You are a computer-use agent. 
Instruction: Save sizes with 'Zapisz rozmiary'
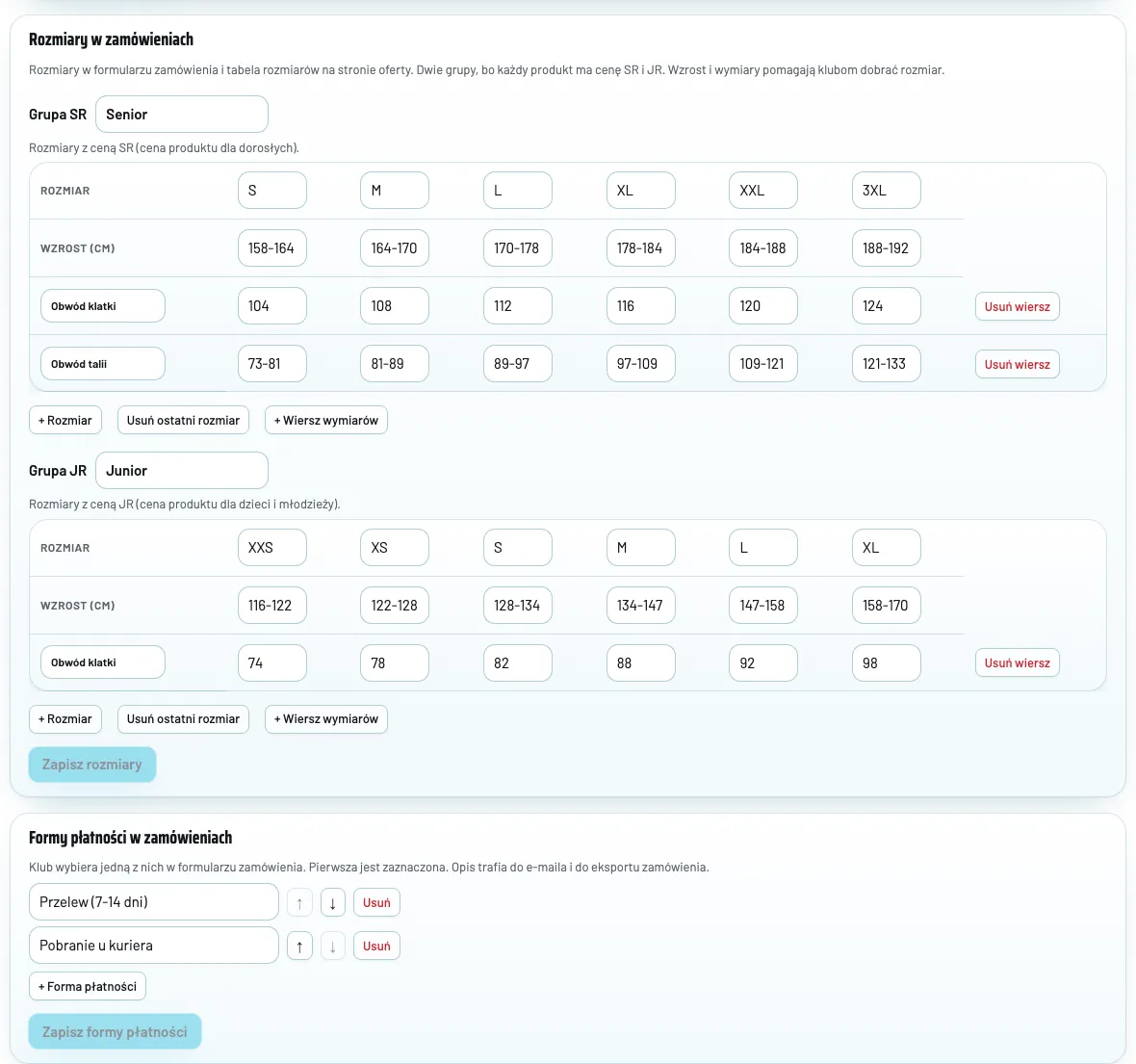tap(92, 765)
